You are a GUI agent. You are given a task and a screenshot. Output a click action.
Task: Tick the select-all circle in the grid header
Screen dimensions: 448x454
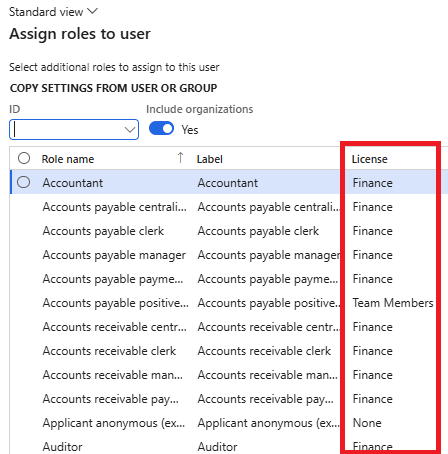point(24,158)
